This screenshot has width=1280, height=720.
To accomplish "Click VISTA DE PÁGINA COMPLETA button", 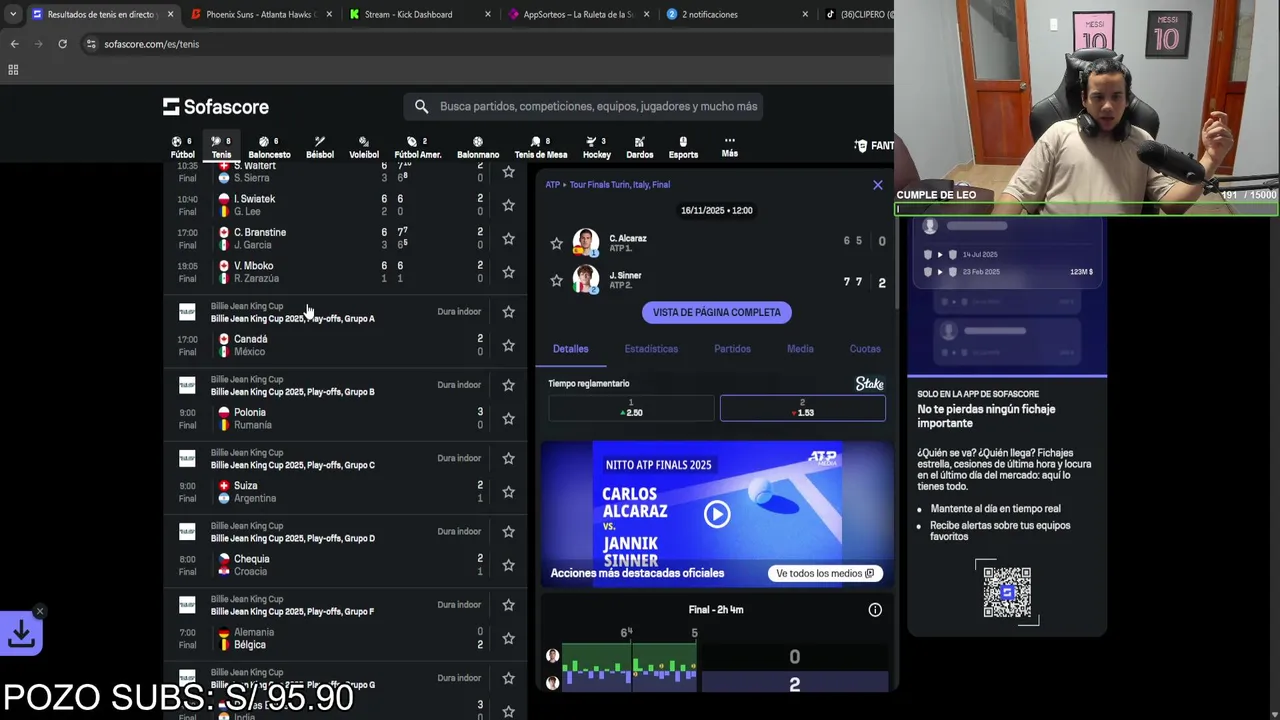I will [717, 313].
